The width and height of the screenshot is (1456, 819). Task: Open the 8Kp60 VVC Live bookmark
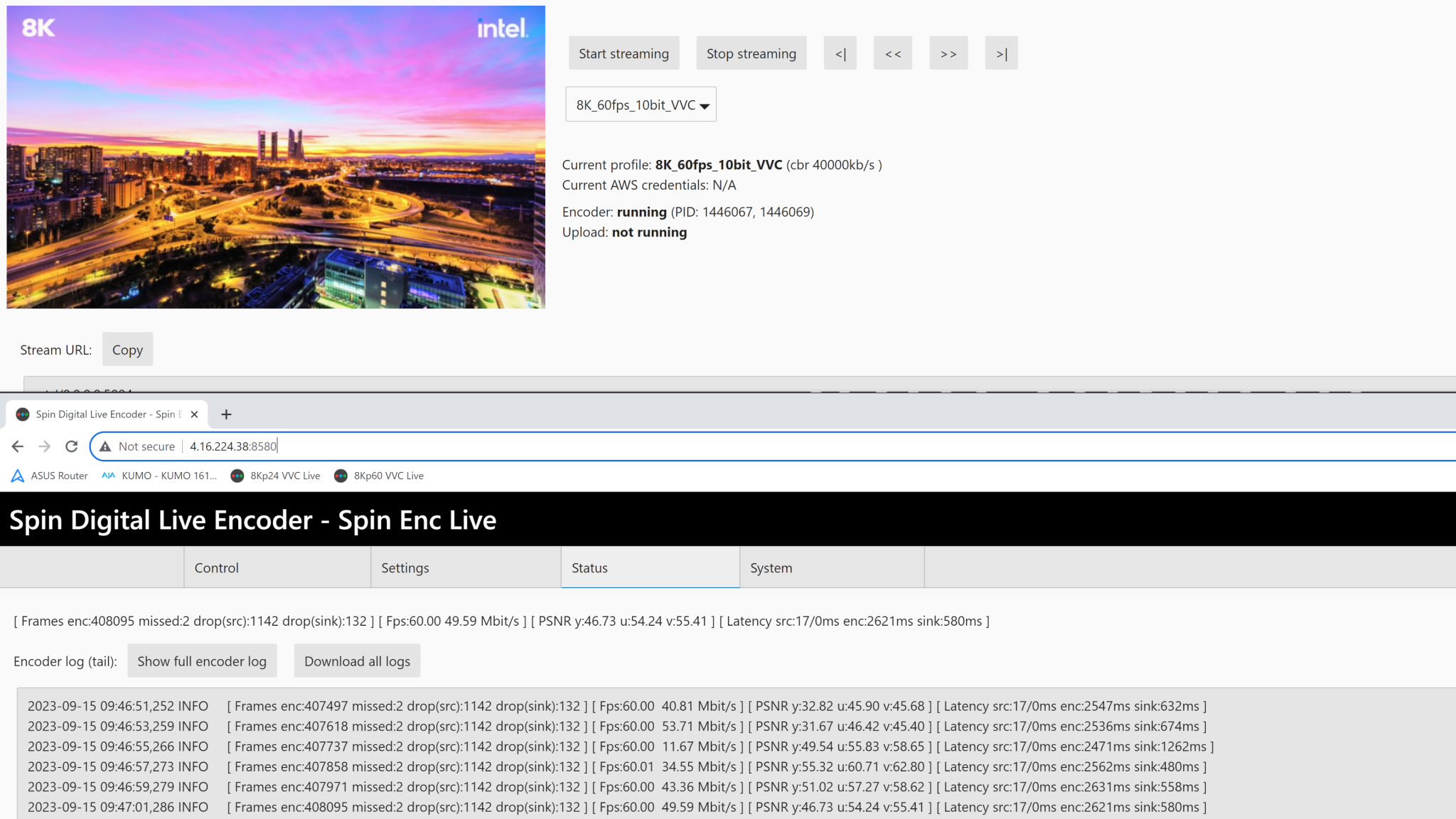click(378, 476)
